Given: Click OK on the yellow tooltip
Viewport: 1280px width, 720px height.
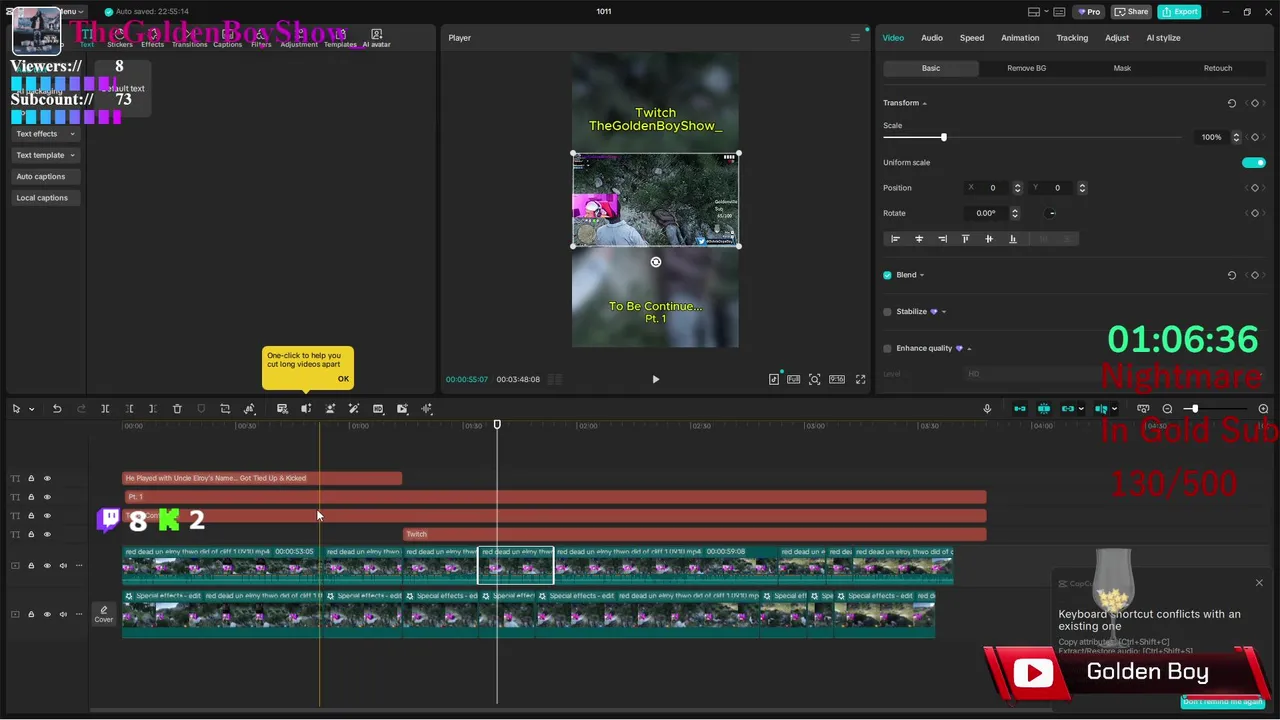Looking at the screenshot, I should (x=343, y=379).
